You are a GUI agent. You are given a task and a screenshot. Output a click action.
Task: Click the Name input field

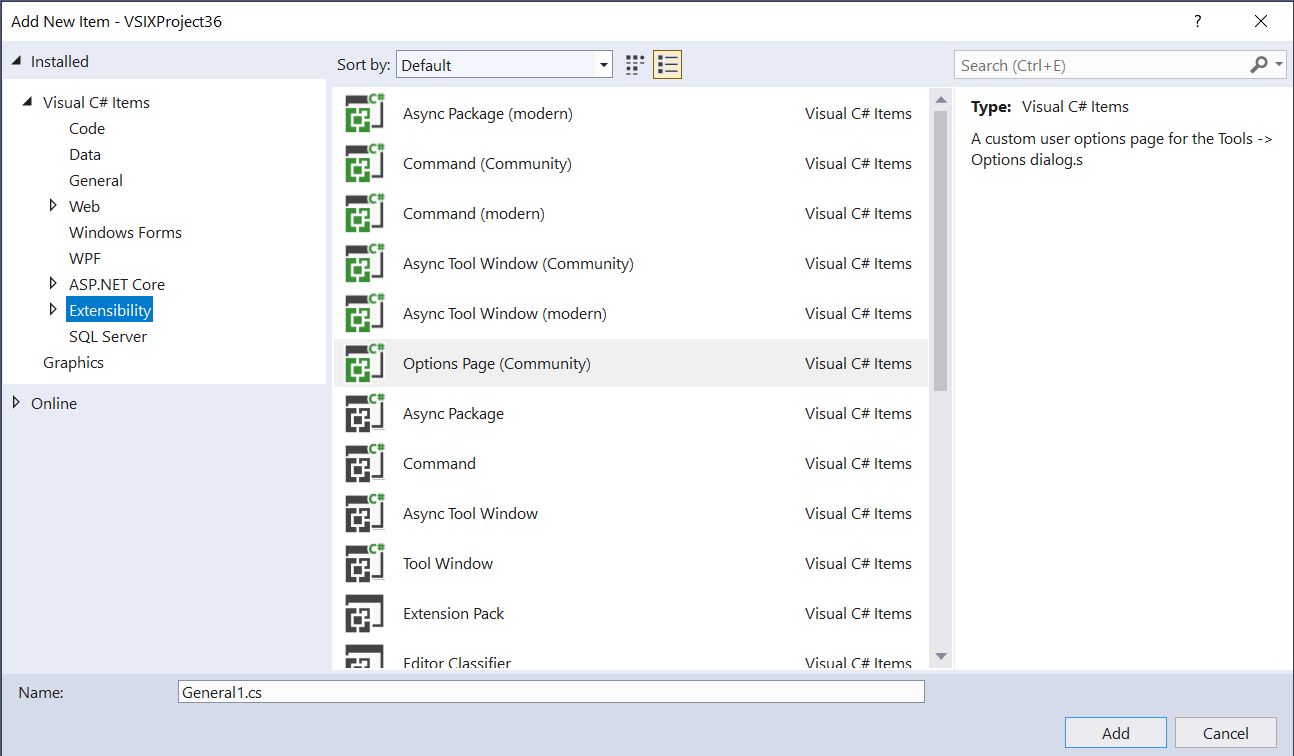(551, 691)
